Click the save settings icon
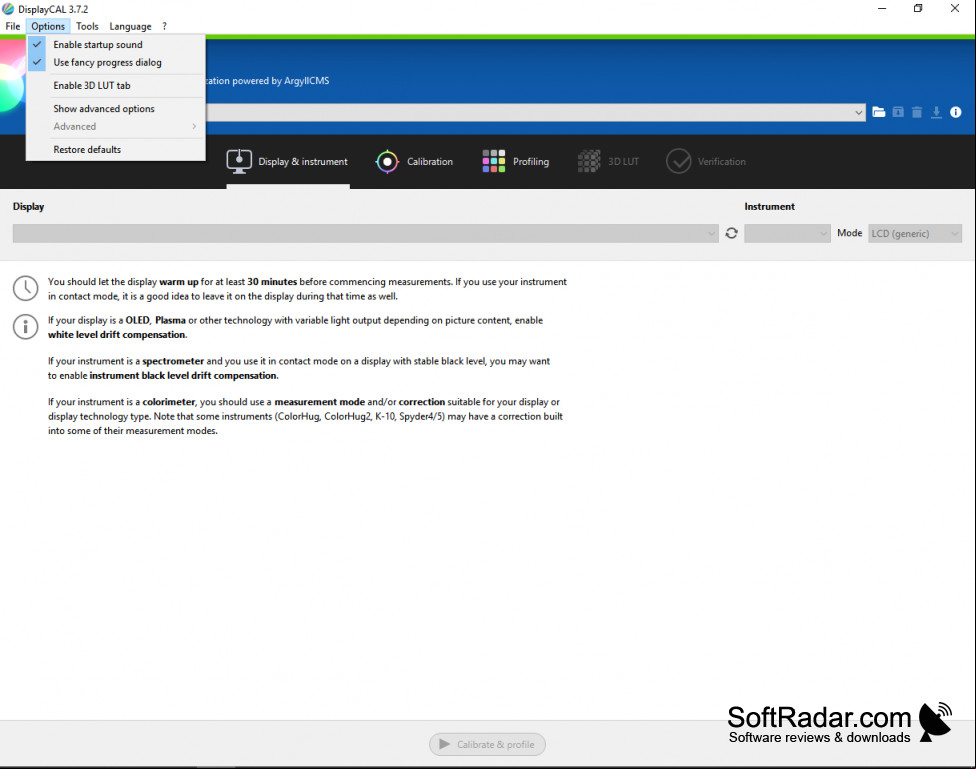This screenshot has height=769, width=976. pos(898,112)
